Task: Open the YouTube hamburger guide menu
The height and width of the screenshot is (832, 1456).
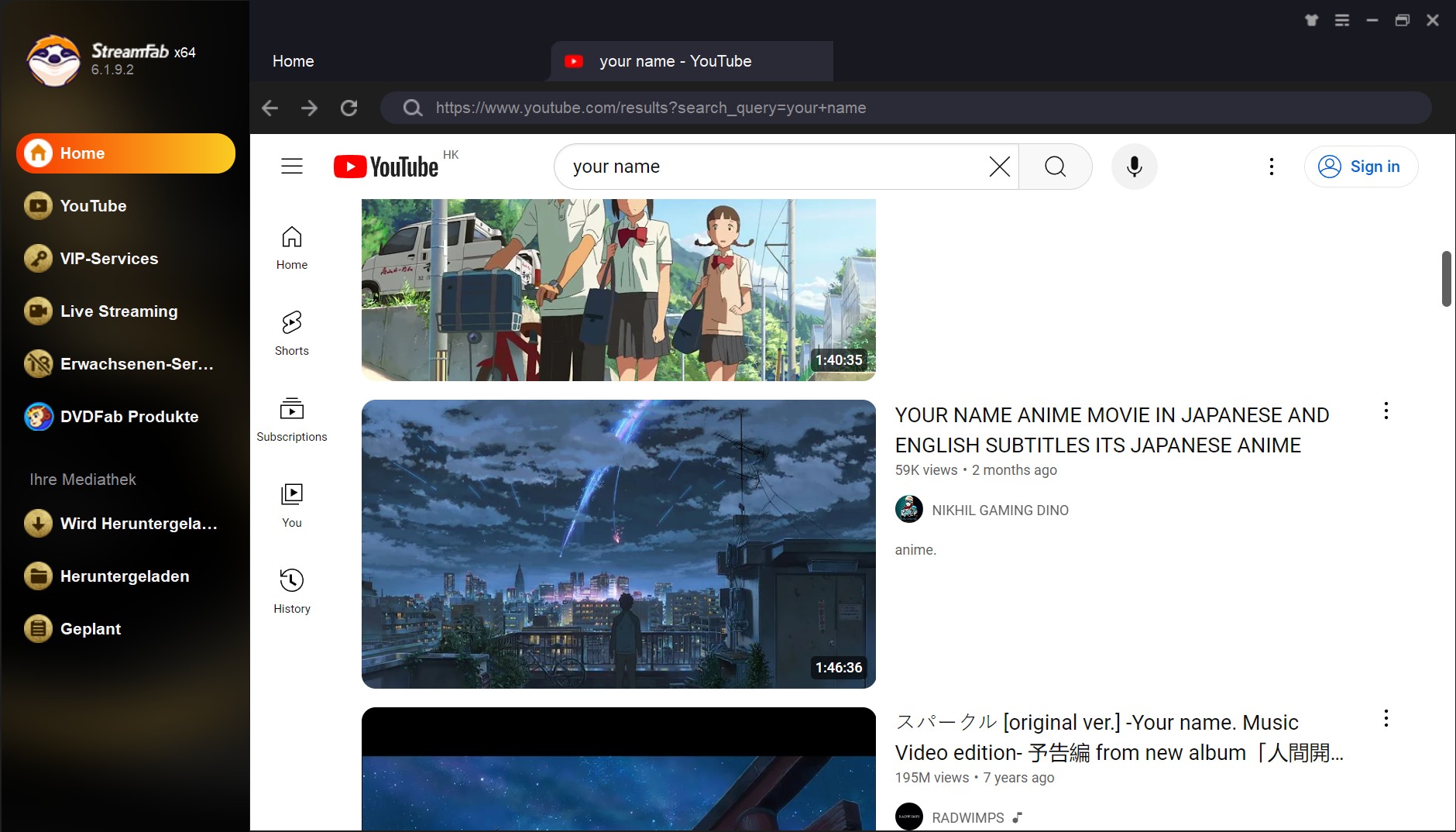Action: click(x=292, y=167)
